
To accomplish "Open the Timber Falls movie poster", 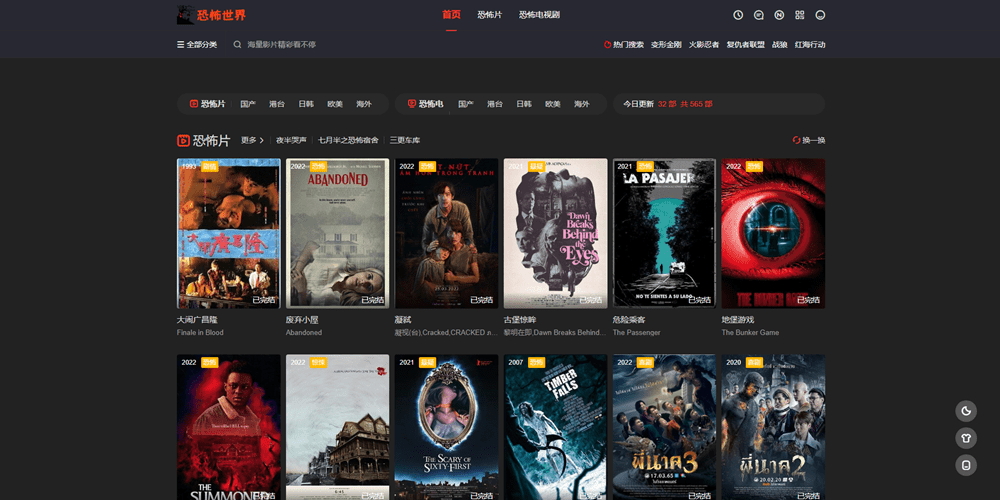I will point(555,427).
